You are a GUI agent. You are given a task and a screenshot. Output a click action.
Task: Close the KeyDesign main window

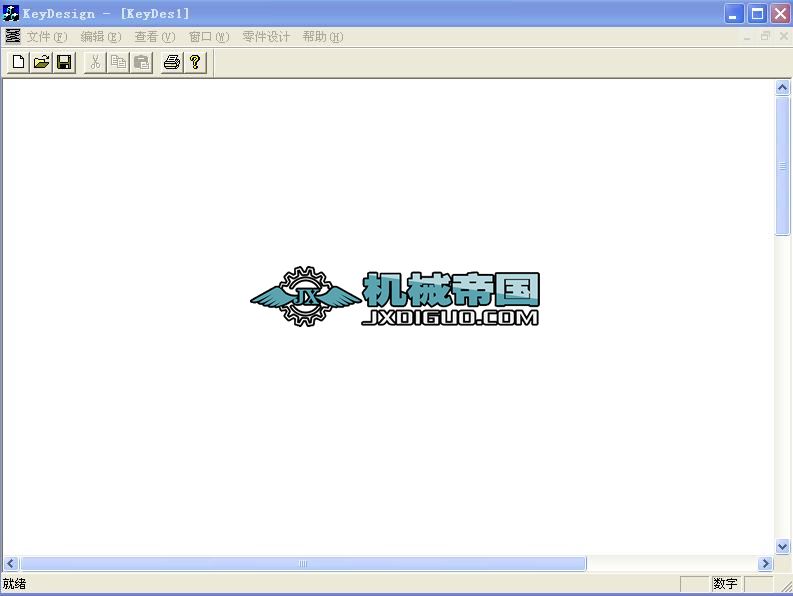(780, 14)
